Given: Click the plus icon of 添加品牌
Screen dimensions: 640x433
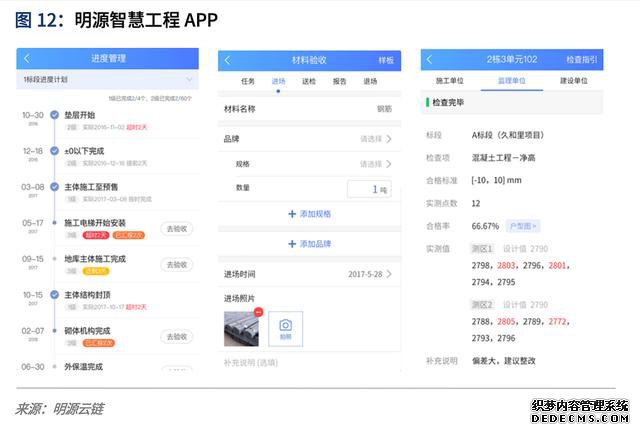Looking at the screenshot, I should tap(292, 244).
